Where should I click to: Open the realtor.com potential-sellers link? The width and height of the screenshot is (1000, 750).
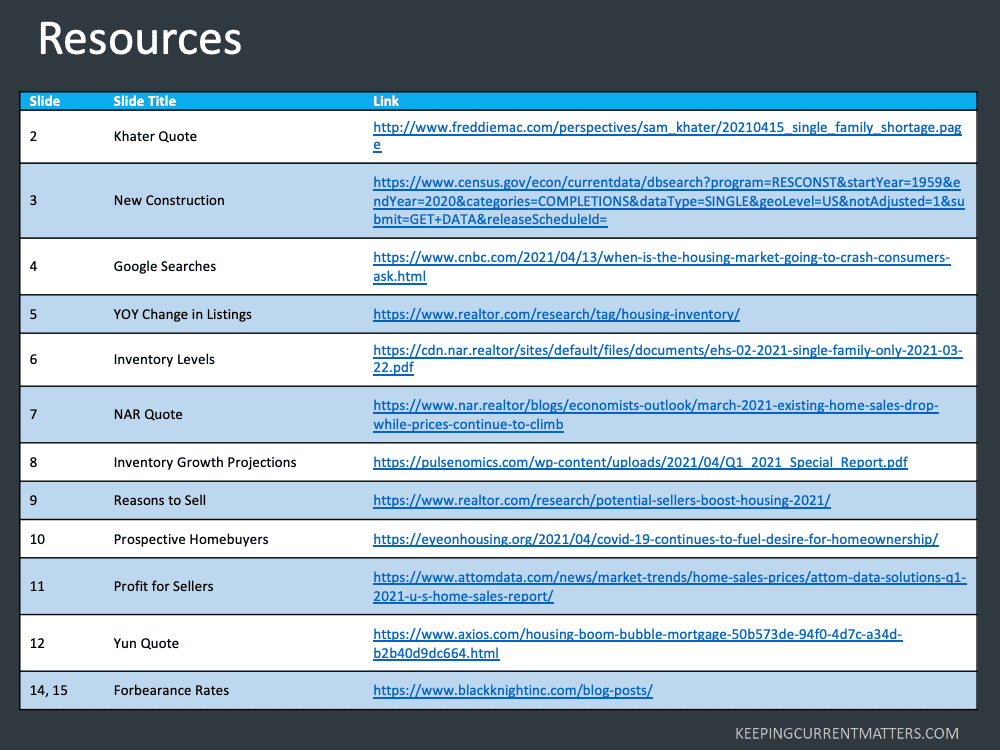coord(601,501)
